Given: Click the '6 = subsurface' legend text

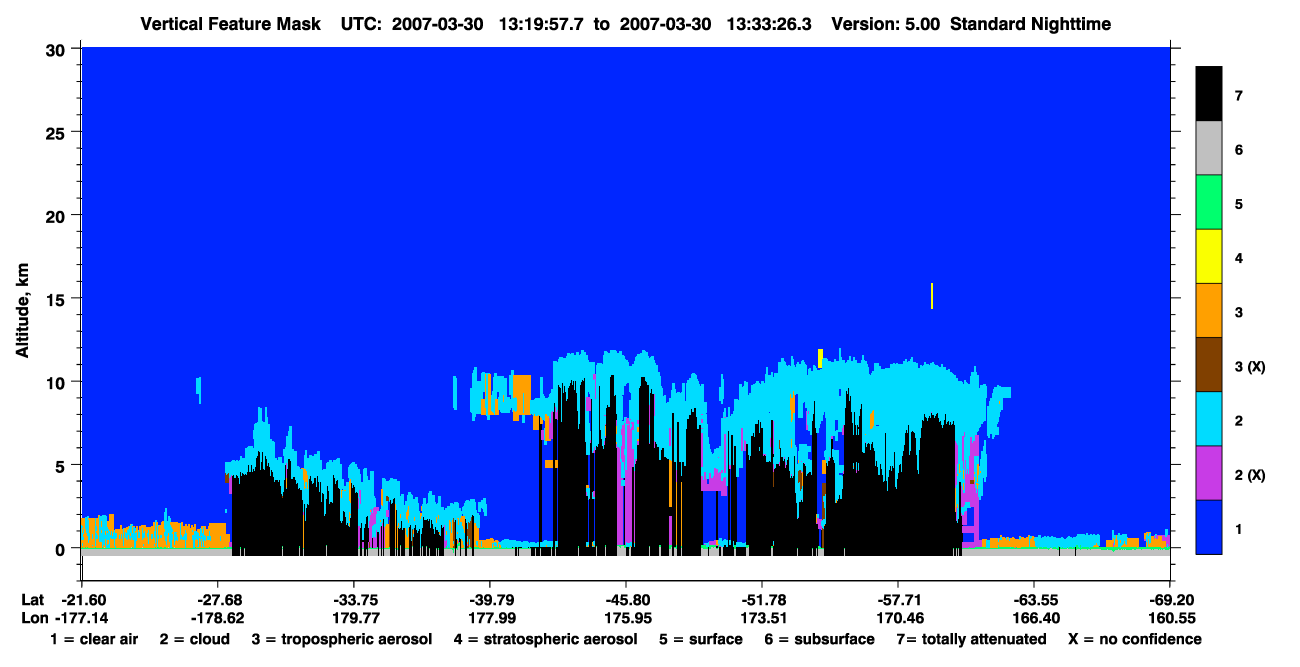Looking at the screenshot, I should 819,639.
